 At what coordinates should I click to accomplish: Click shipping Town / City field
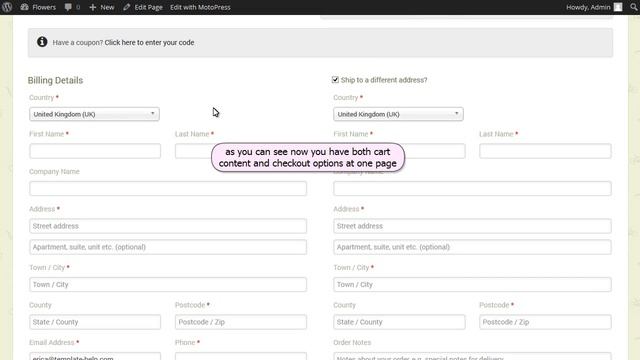(x=472, y=284)
